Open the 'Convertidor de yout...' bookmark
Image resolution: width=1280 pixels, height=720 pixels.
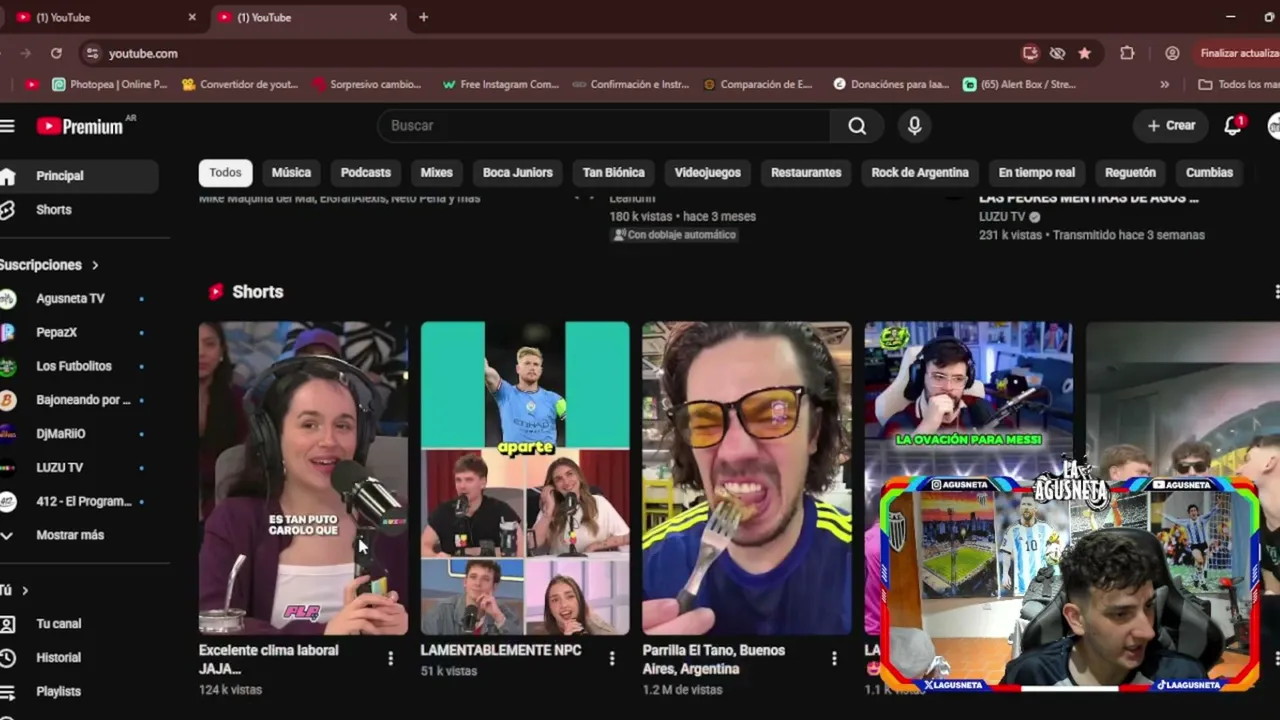tap(240, 84)
